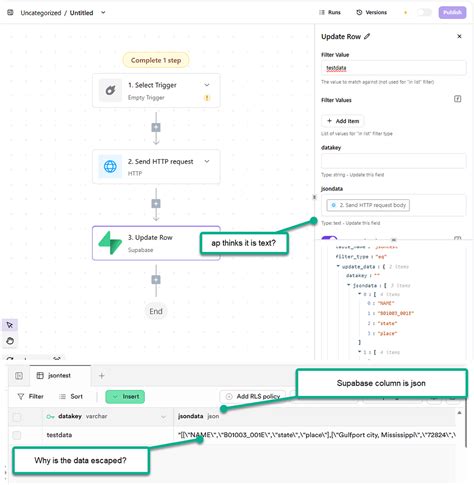The image size is (474, 485).
Task: Click plus icon below Update Row step
Action: [x=156, y=280]
